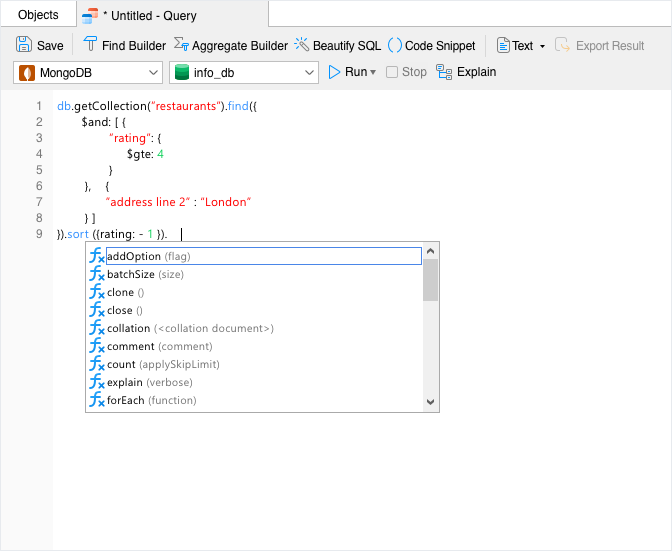Click the Export Result button
Image resolution: width=672 pixels, height=551 pixels.
click(x=600, y=45)
